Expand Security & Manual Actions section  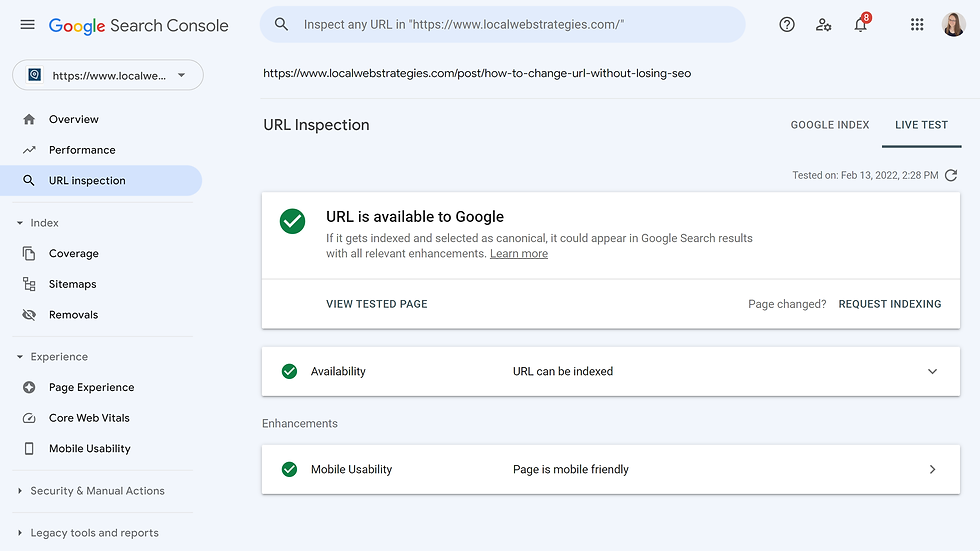(91, 491)
